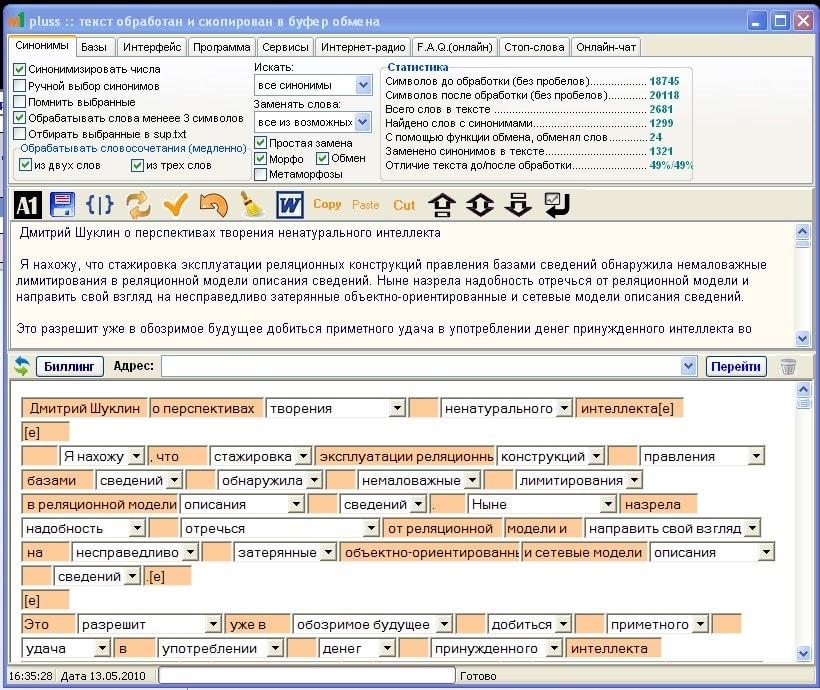Click the trash bin icon beside Перейти
The height and width of the screenshot is (690, 820).
[789, 367]
